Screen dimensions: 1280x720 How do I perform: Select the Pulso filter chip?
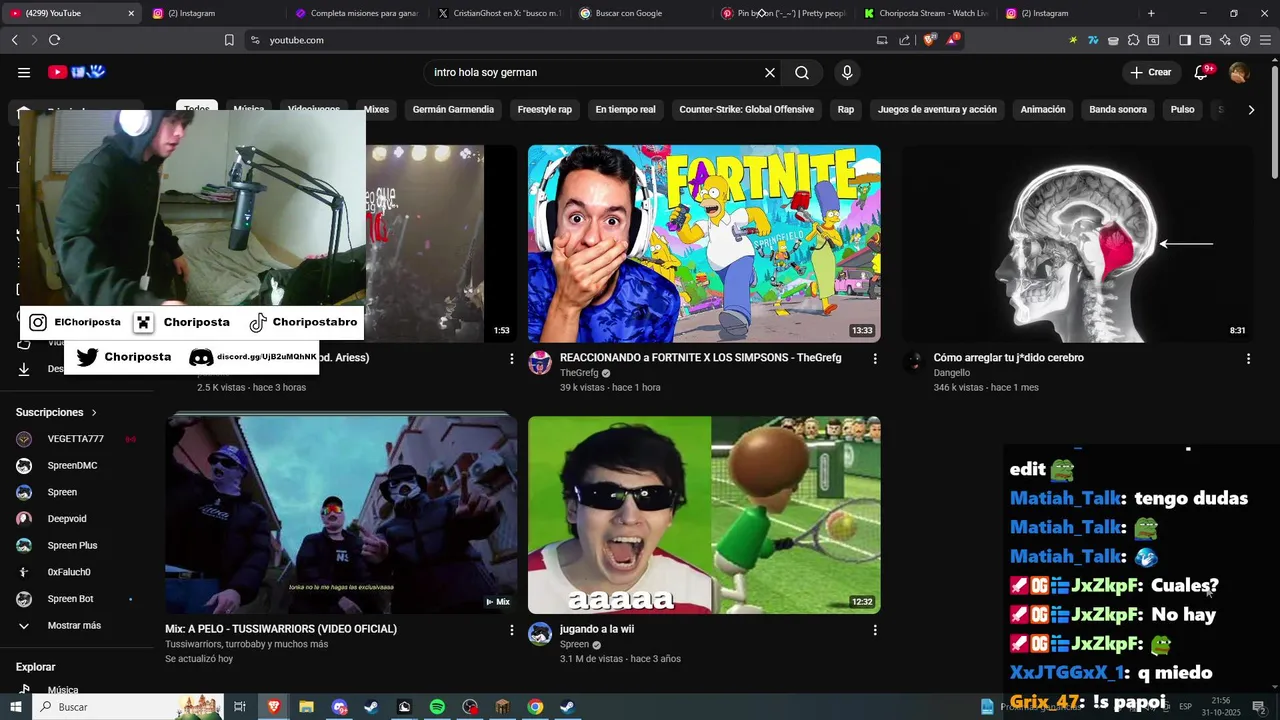(1183, 110)
